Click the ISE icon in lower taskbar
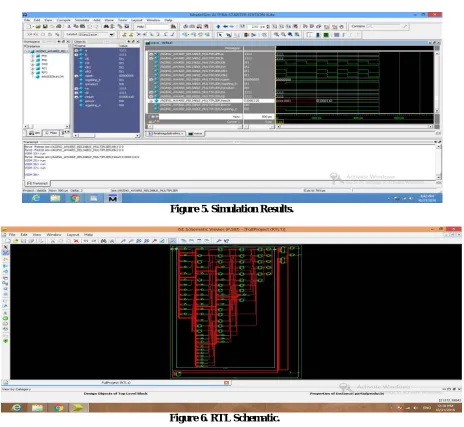 coord(78,407)
